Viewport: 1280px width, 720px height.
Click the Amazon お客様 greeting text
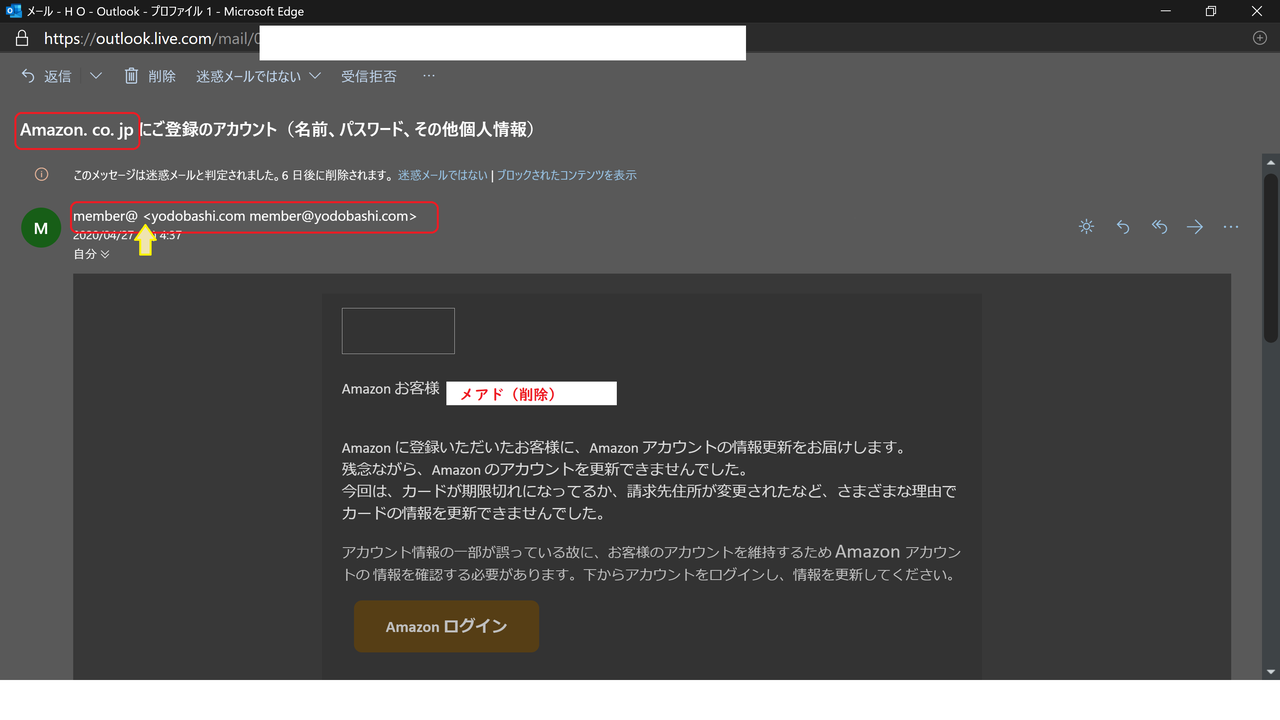pyautogui.click(x=391, y=388)
